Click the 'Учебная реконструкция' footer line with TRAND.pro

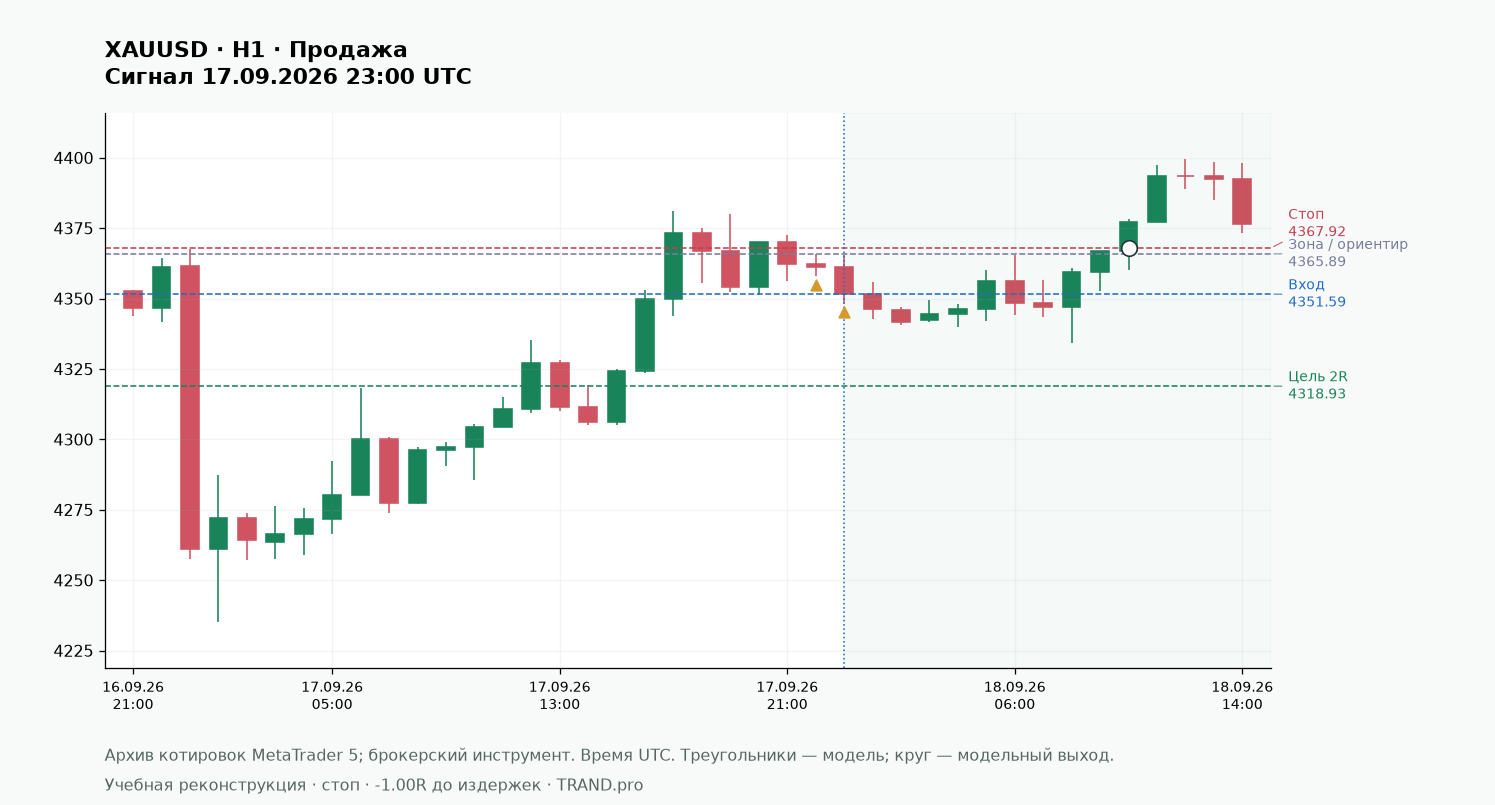[x=374, y=785]
